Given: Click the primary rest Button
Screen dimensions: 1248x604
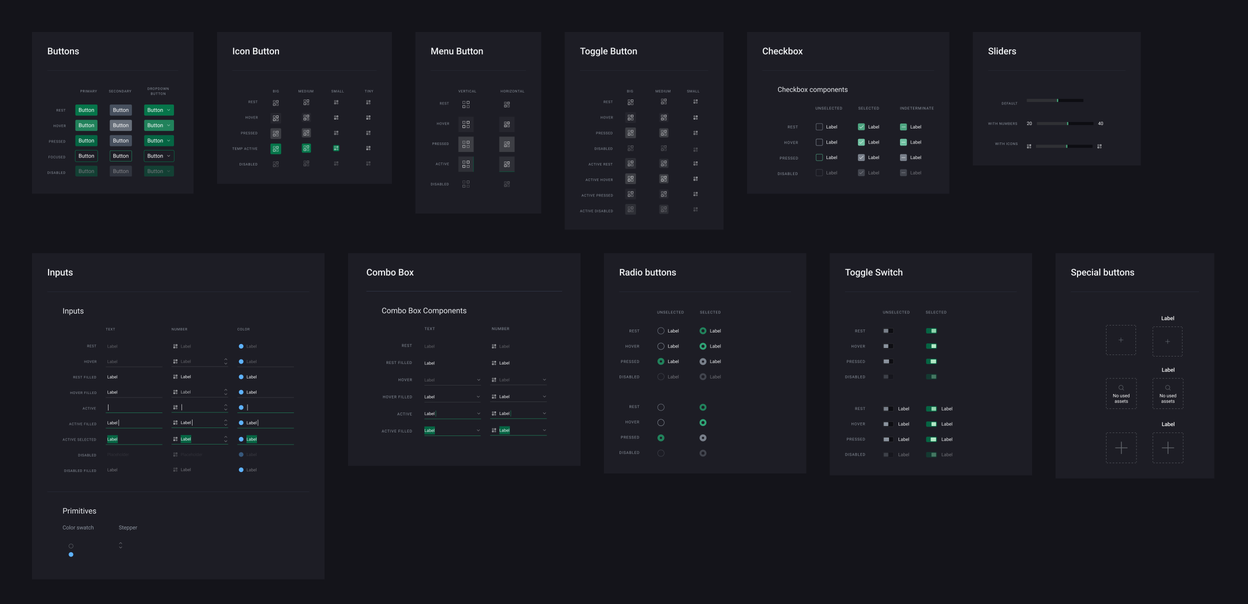Looking at the screenshot, I should (87, 110).
